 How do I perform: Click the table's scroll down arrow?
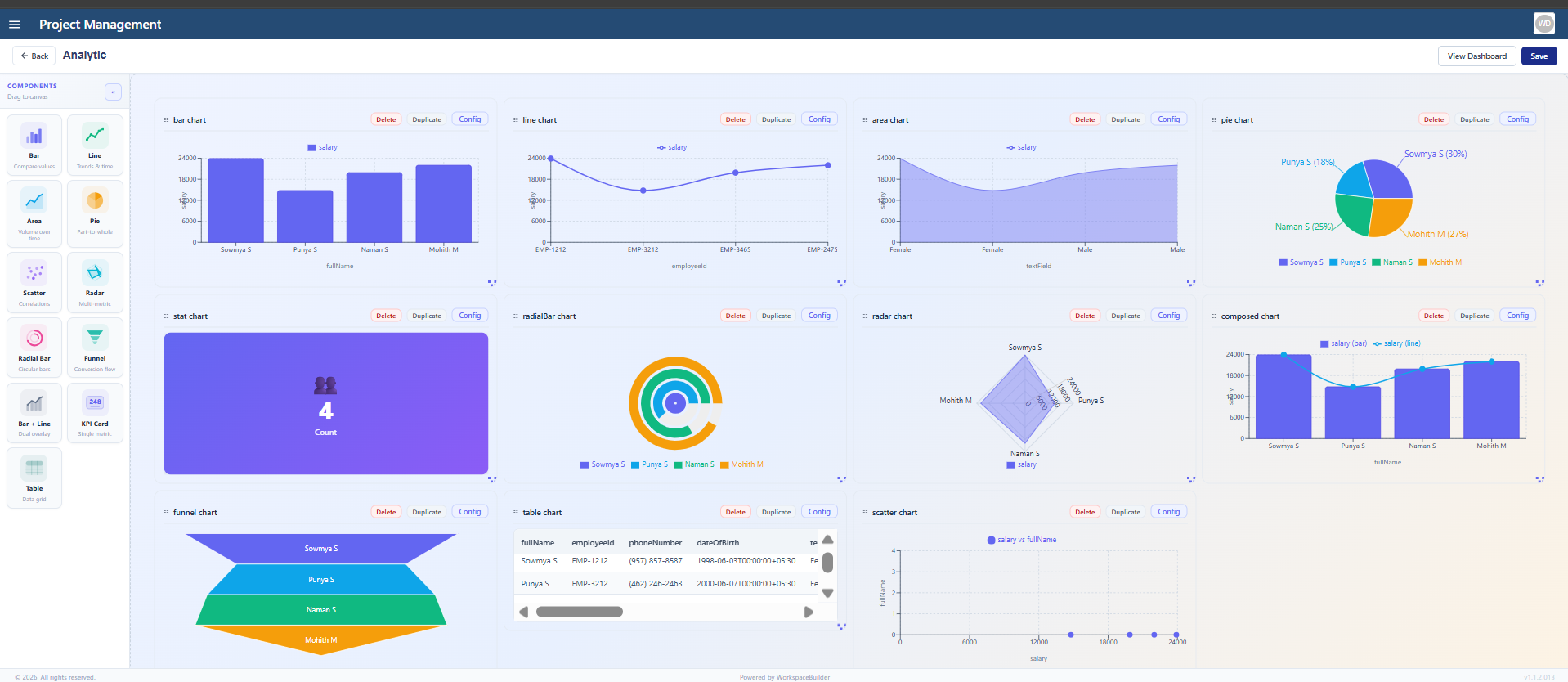[827, 593]
